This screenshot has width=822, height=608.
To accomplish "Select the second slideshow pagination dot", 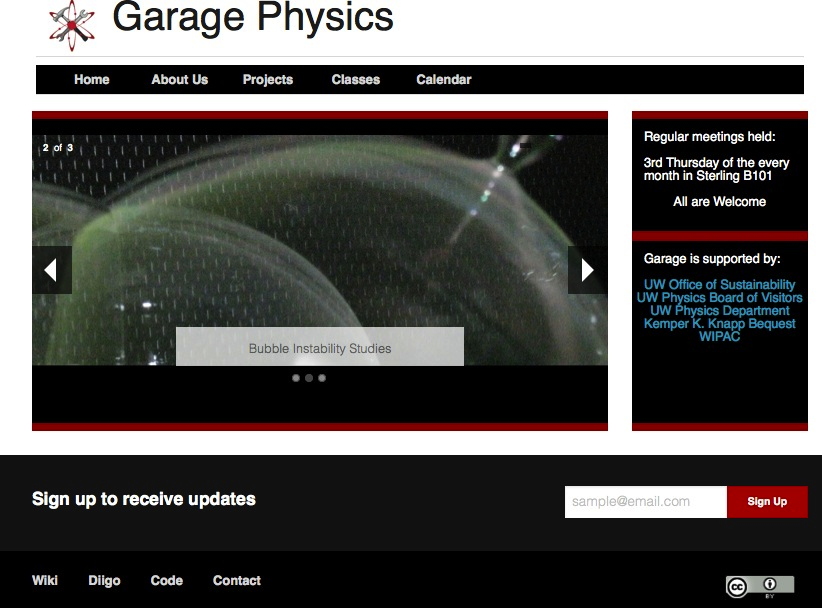I will 309,378.
